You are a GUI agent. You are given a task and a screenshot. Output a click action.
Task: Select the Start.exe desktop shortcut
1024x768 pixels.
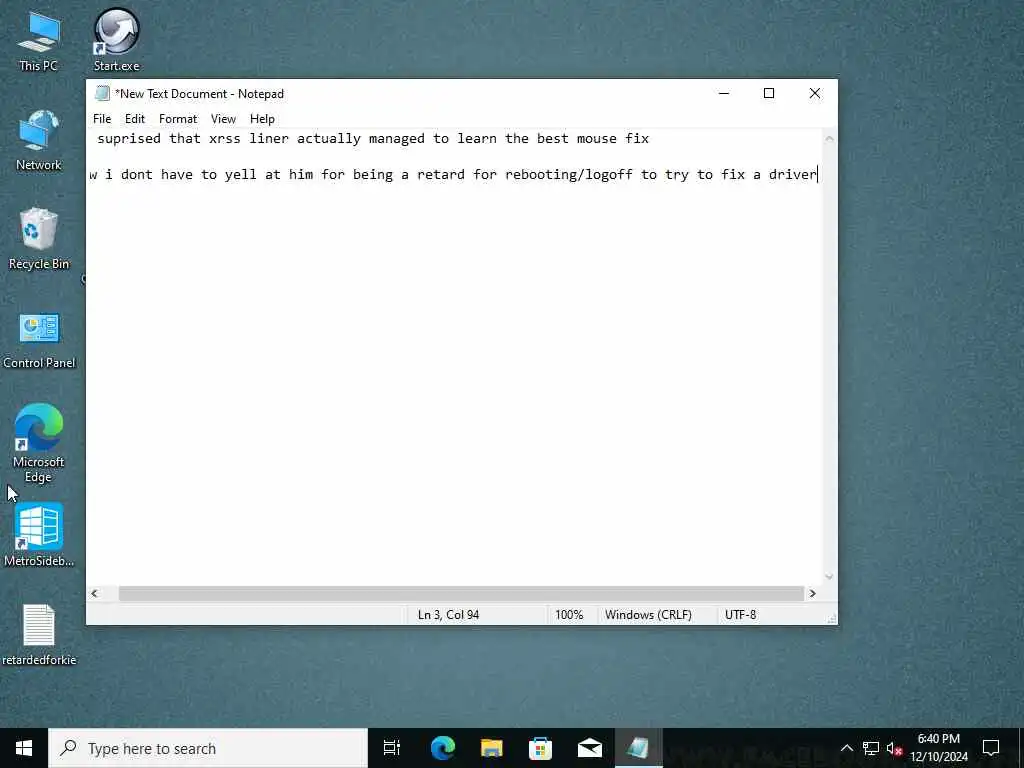[x=116, y=39]
